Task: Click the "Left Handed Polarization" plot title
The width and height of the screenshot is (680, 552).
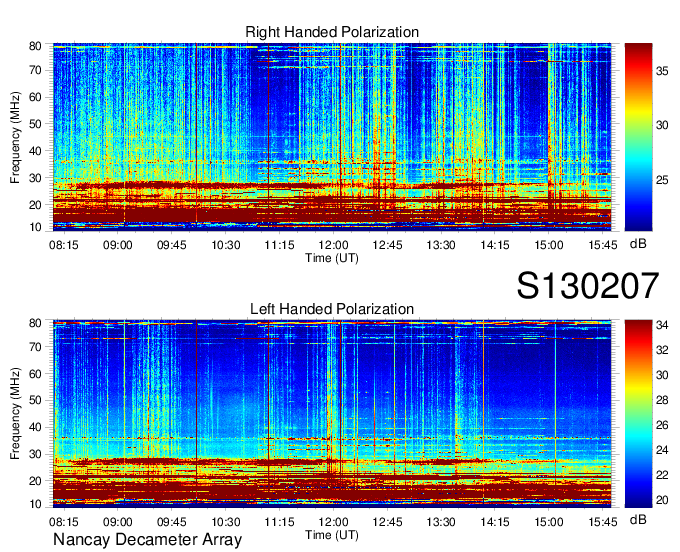Action: click(x=332, y=309)
